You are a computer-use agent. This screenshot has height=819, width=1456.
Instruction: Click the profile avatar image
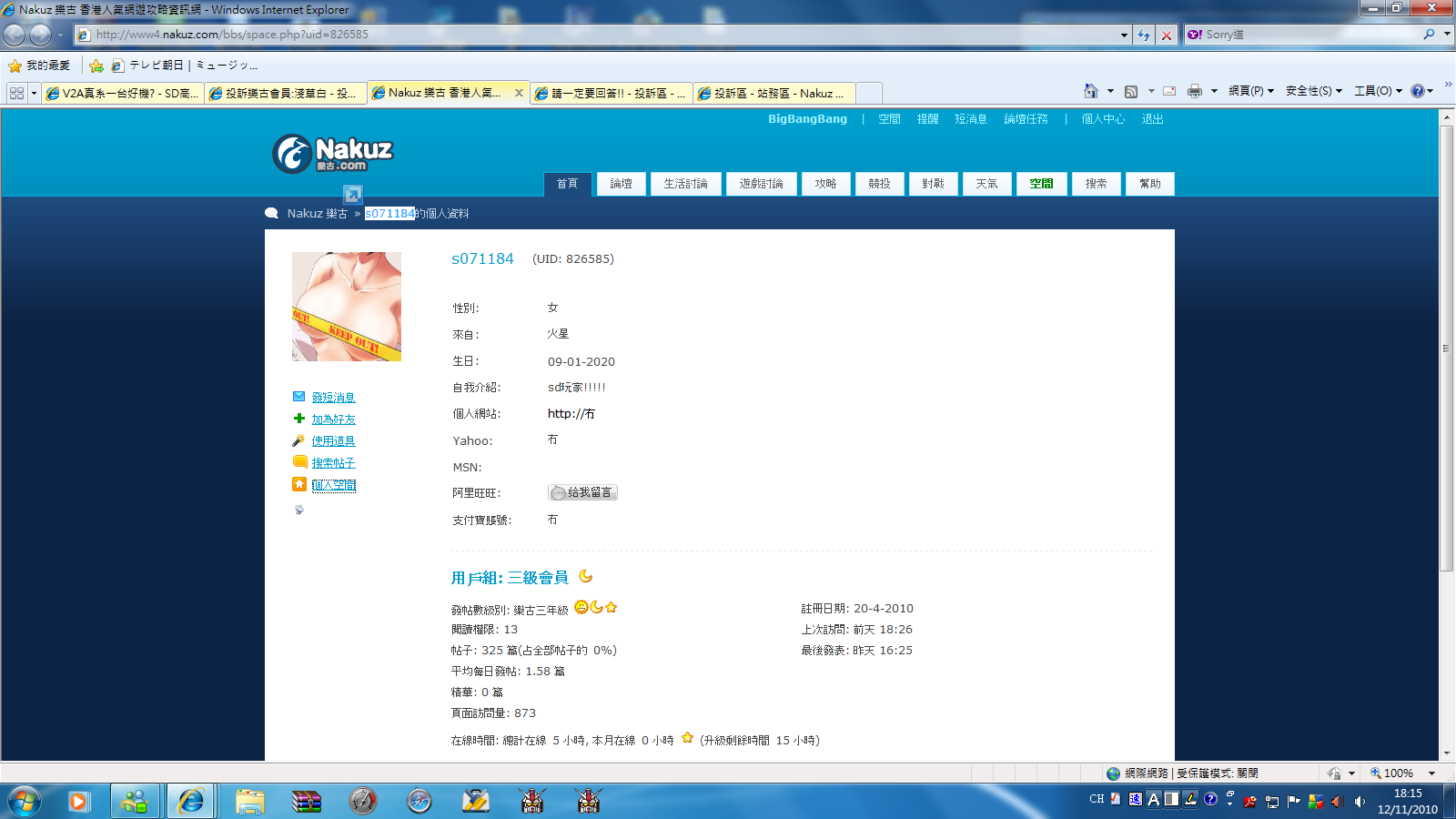(347, 307)
